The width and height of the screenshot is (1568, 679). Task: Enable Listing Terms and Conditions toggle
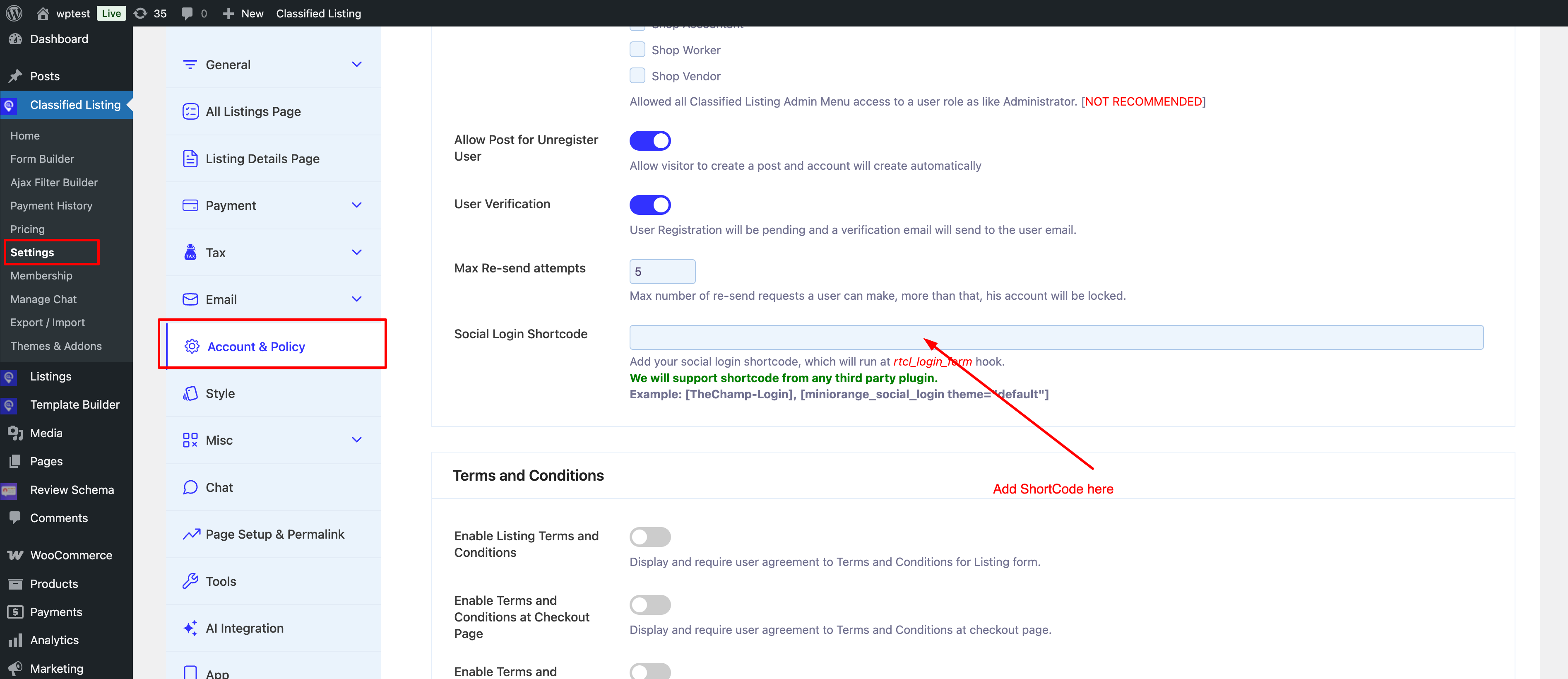click(650, 537)
